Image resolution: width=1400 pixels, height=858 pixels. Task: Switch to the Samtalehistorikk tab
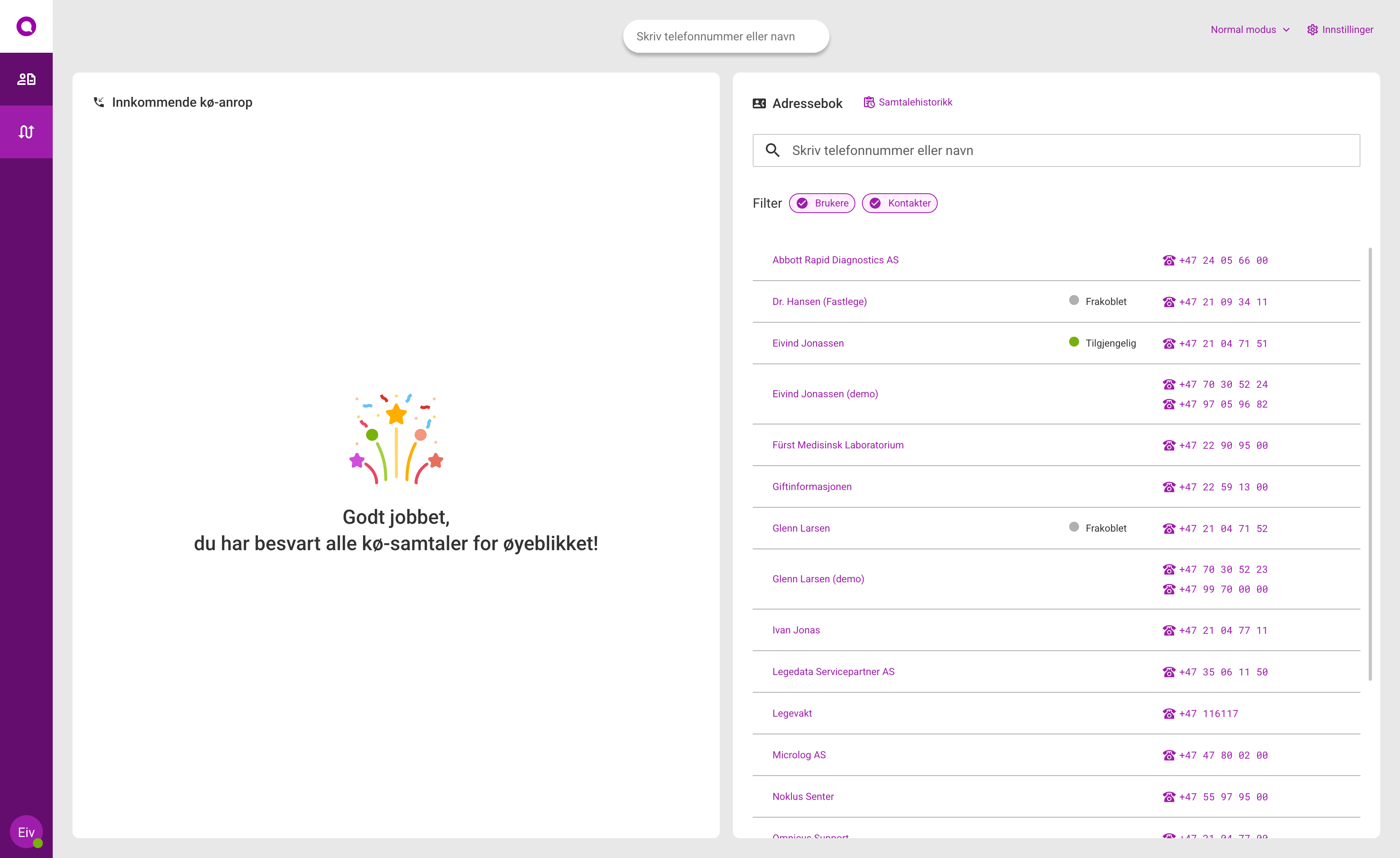(908, 102)
